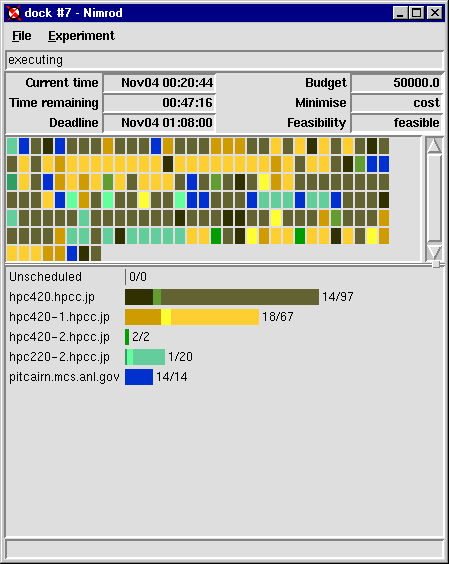449x564 pixels.
Task: Click the executing status field
Action: (x=224, y=60)
